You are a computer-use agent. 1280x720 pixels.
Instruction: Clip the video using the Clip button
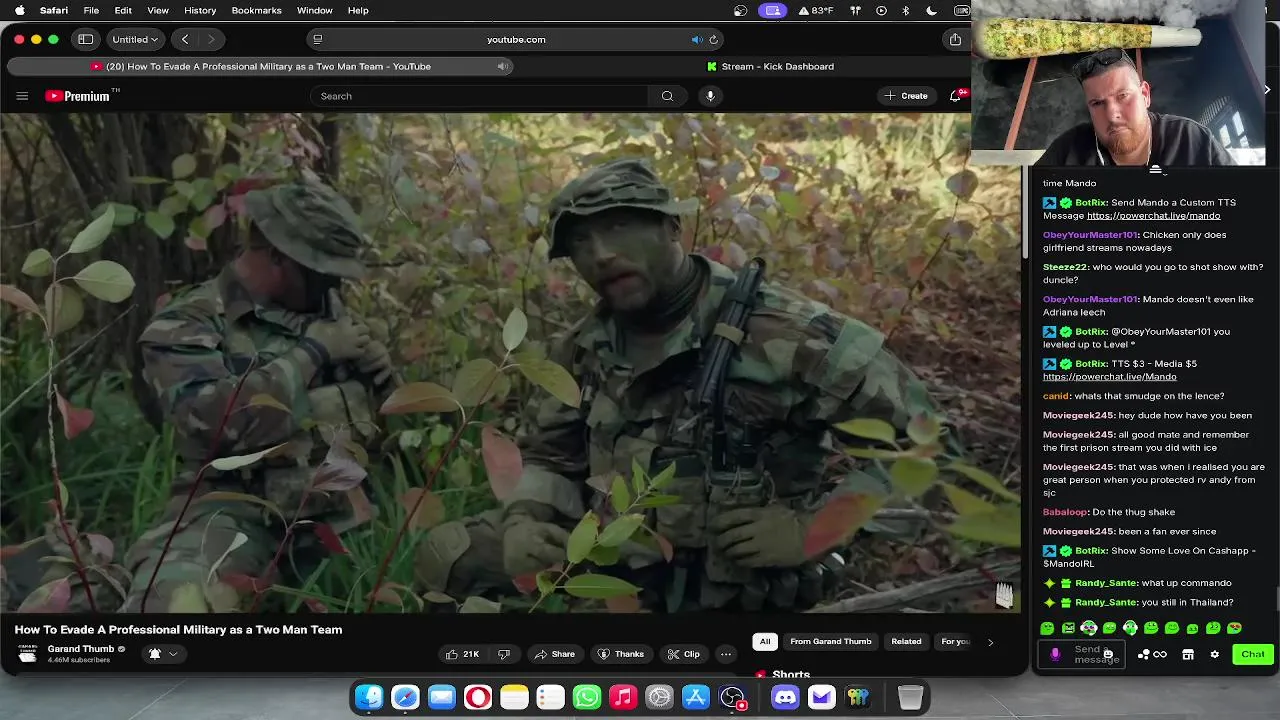[x=684, y=654]
